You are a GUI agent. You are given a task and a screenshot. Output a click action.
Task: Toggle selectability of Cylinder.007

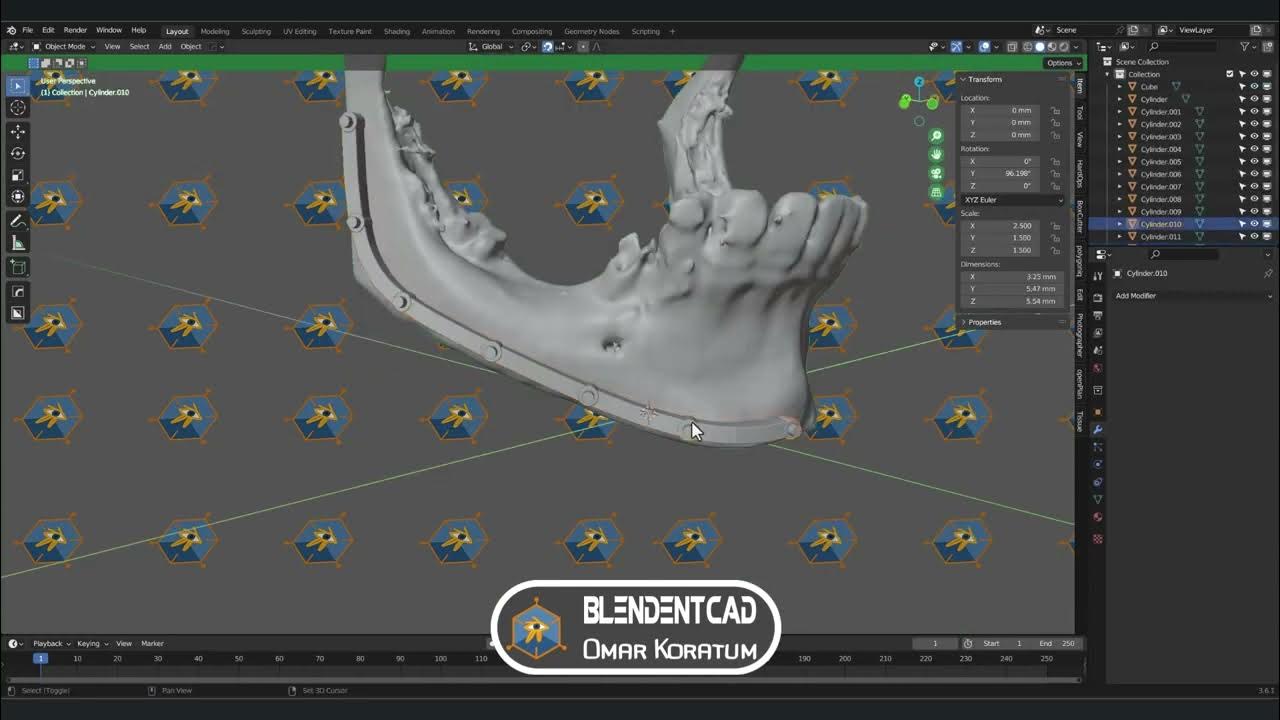click(x=1243, y=187)
